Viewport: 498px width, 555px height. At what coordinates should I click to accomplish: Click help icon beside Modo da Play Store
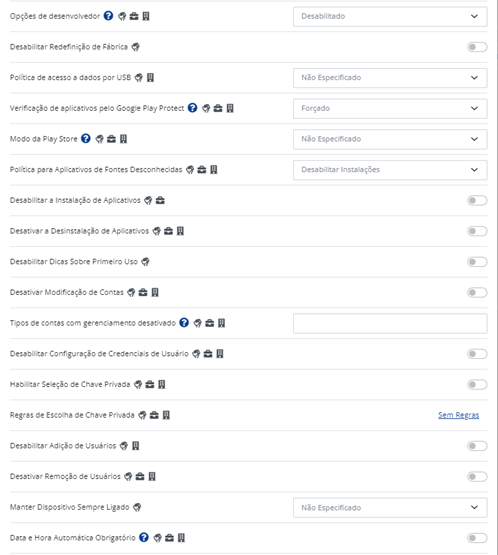point(86,139)
